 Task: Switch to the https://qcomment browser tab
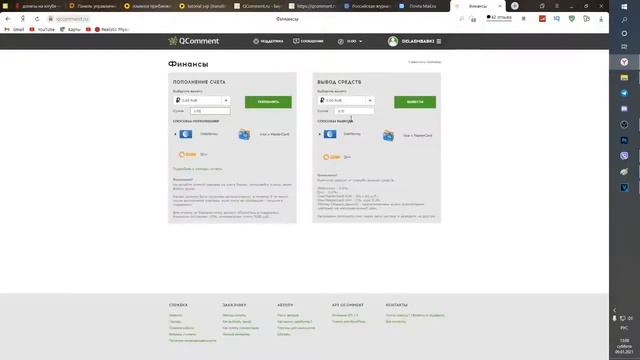(312, 6)
